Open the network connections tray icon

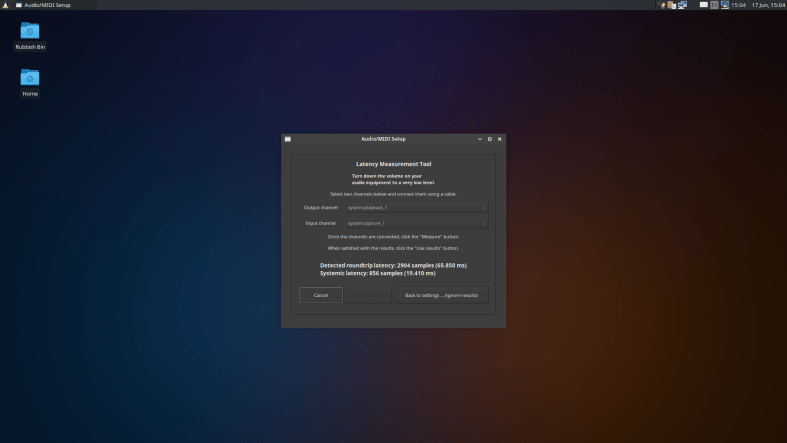pos(682,5)
